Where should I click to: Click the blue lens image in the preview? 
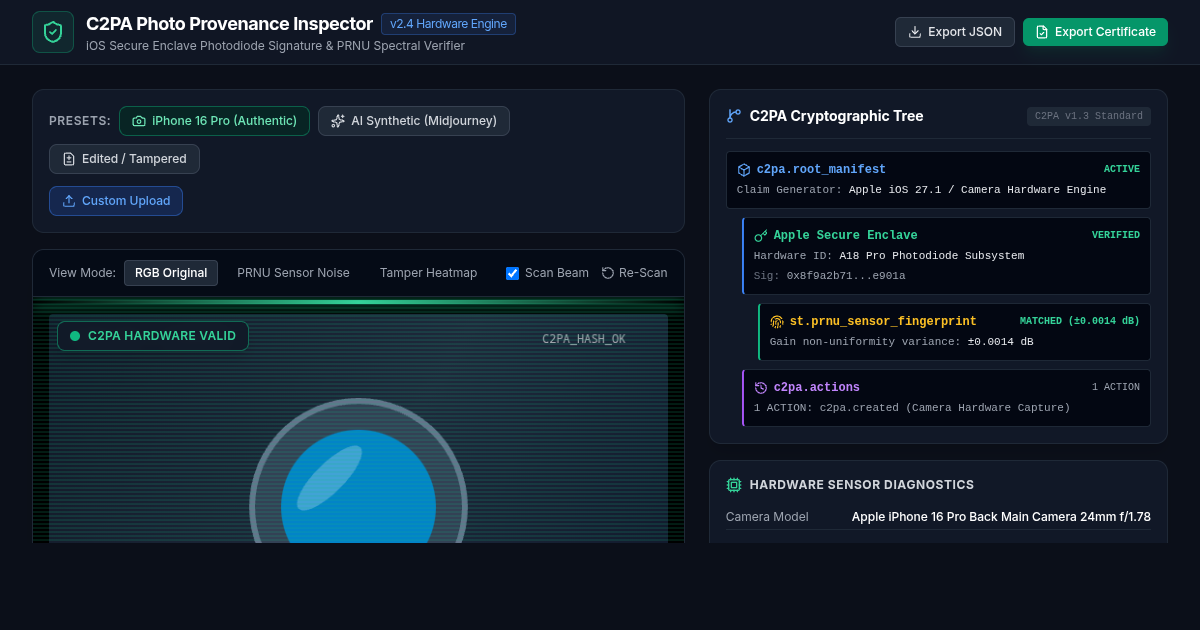358,487
